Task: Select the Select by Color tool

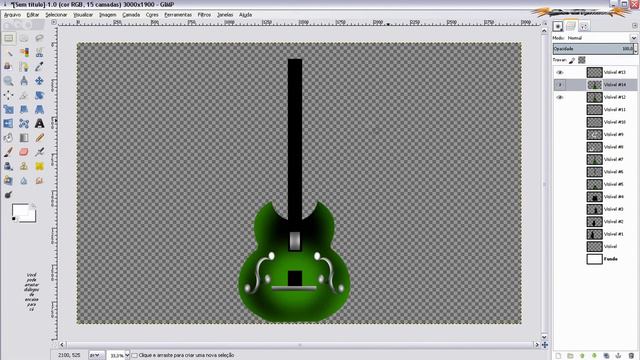Action: [x=24, y=53]
